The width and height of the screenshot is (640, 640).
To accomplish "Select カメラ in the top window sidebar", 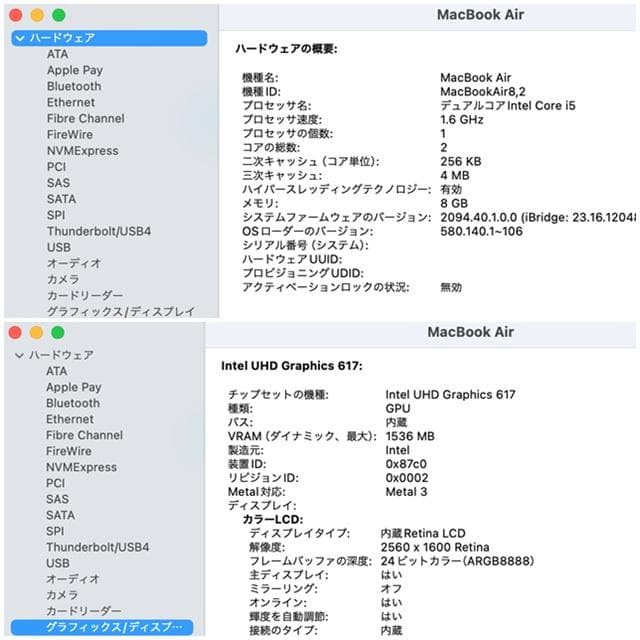I will (x=63, y=279).
